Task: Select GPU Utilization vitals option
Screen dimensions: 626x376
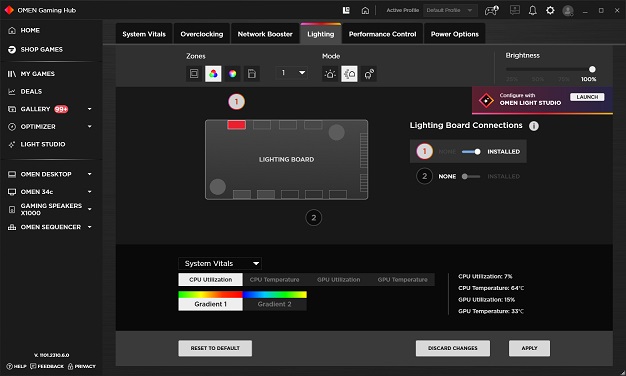Action: [339, 279]
